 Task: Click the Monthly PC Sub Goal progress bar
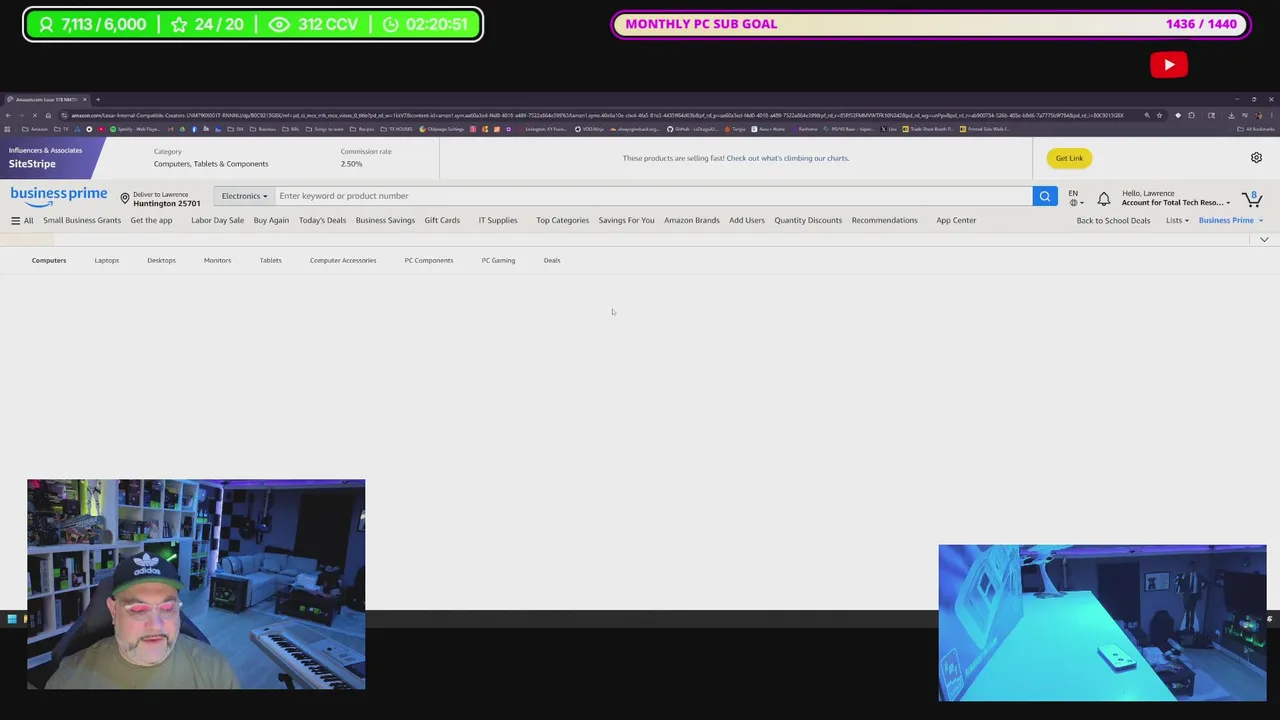pos(931,24)
